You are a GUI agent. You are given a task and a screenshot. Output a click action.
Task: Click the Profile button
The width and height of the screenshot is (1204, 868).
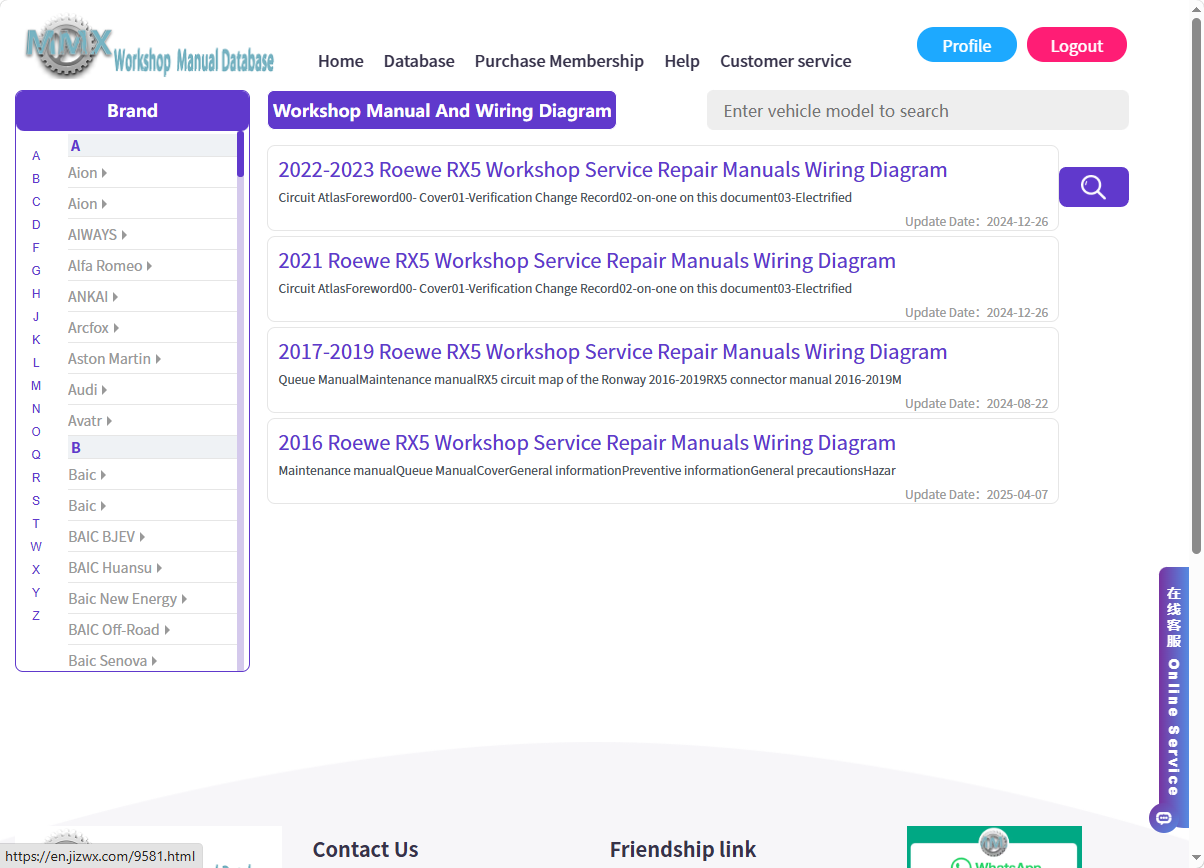point(967,45)
